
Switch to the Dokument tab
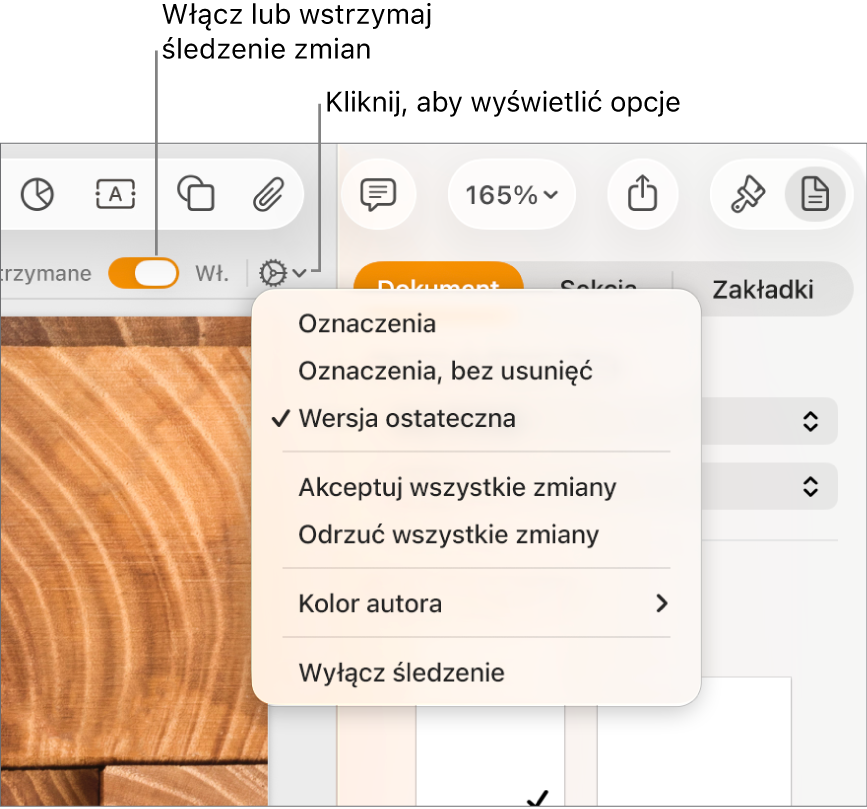[x=438, y=276]
